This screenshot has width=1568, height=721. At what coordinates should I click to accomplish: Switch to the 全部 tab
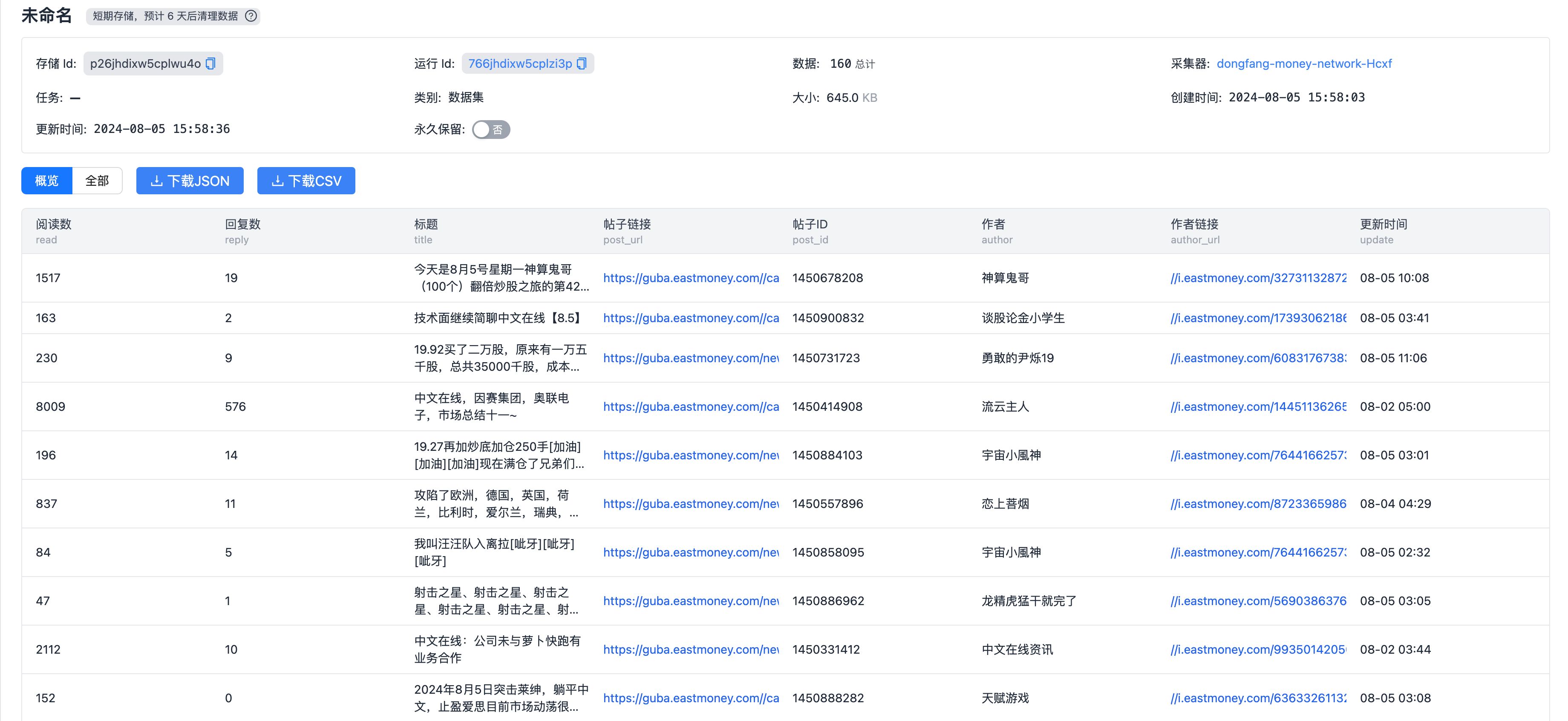click(97, 181)
